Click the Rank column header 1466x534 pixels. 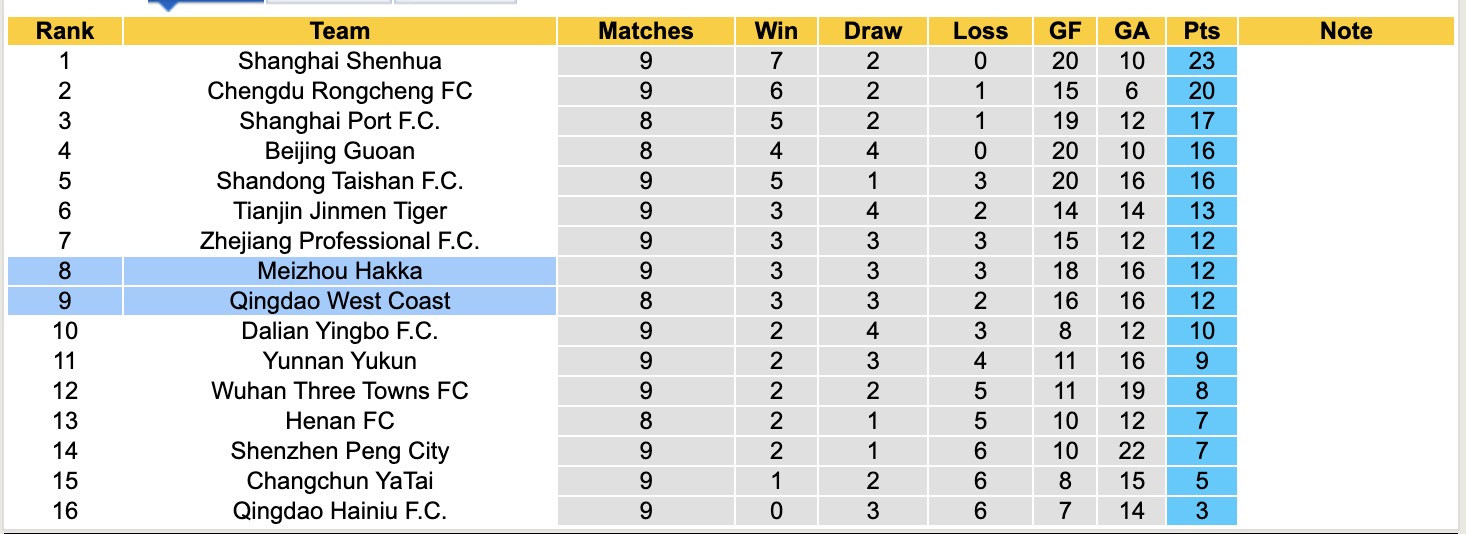pos(65,31)
